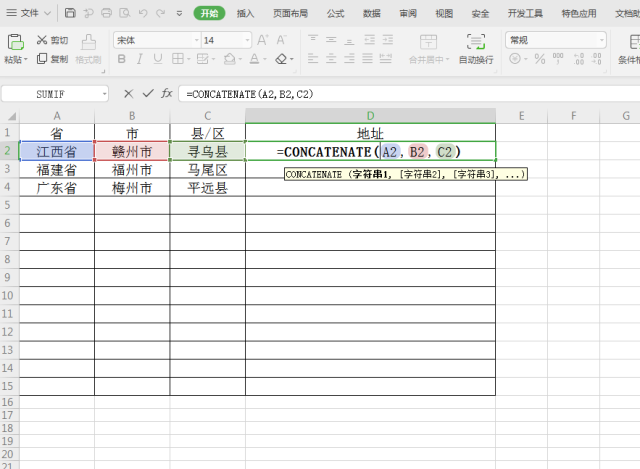The image size is (640, 469).
Task: Select cell A3 containing 福建省
Action: pyautogui.click(x=57, y=169)
